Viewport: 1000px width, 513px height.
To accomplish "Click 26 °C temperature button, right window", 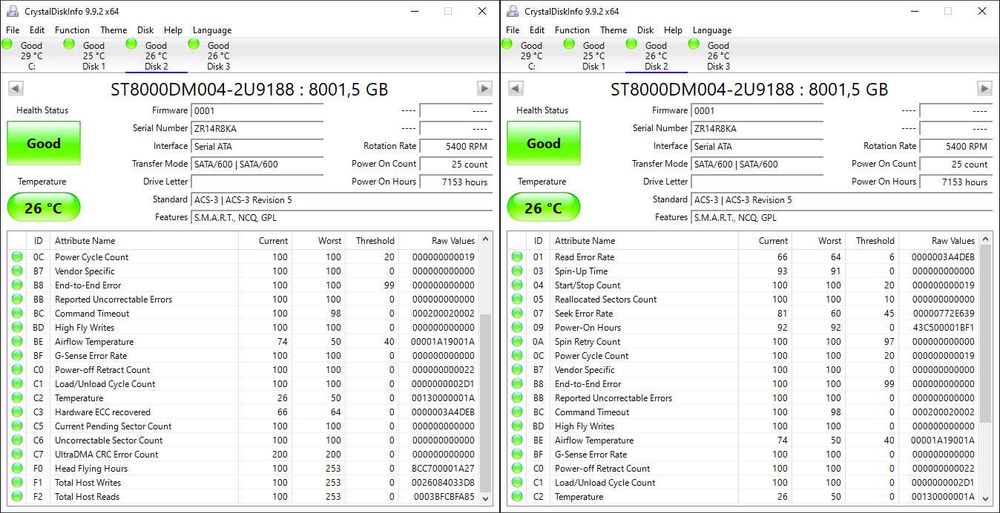I will click(x=543, y=207).
